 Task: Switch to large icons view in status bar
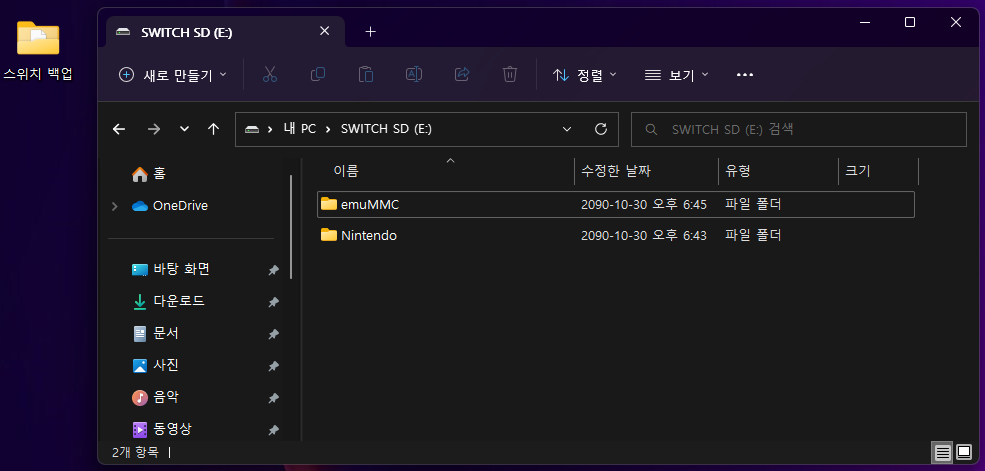pos(964,452)
